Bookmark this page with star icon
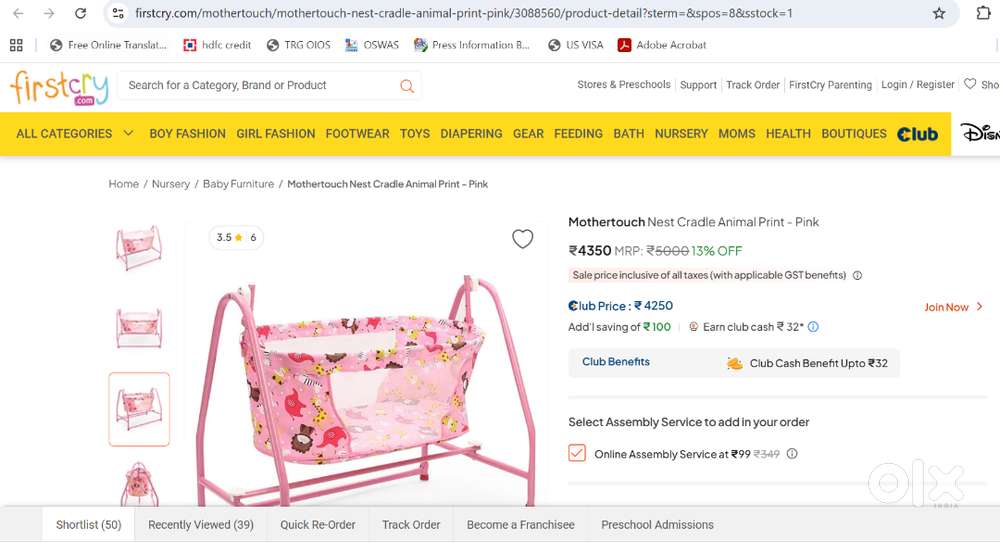1000x543 pixels. point(939,14)
